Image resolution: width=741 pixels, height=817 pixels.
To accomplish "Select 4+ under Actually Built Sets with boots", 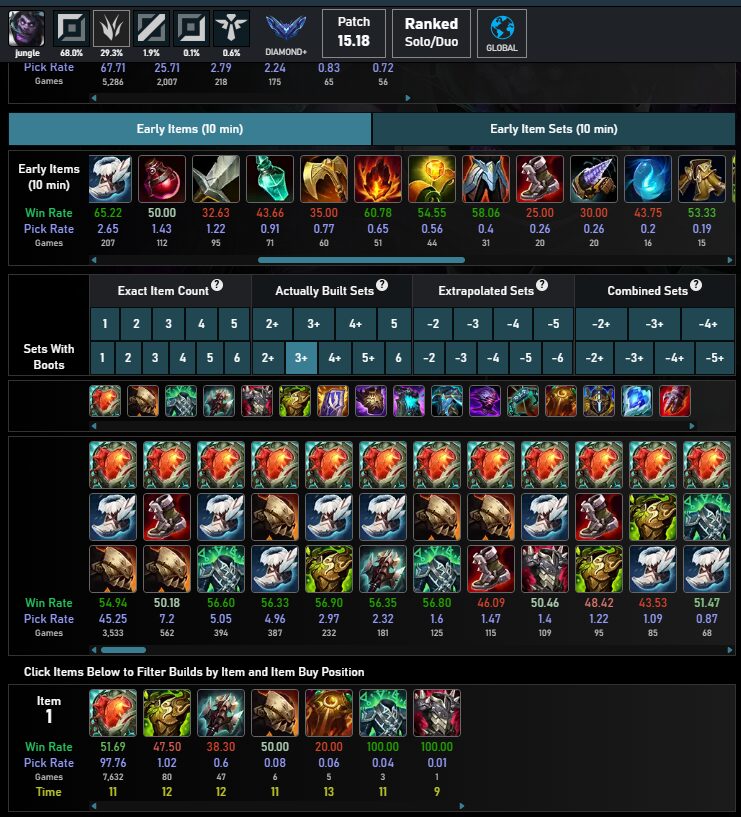I will [335, 358].
